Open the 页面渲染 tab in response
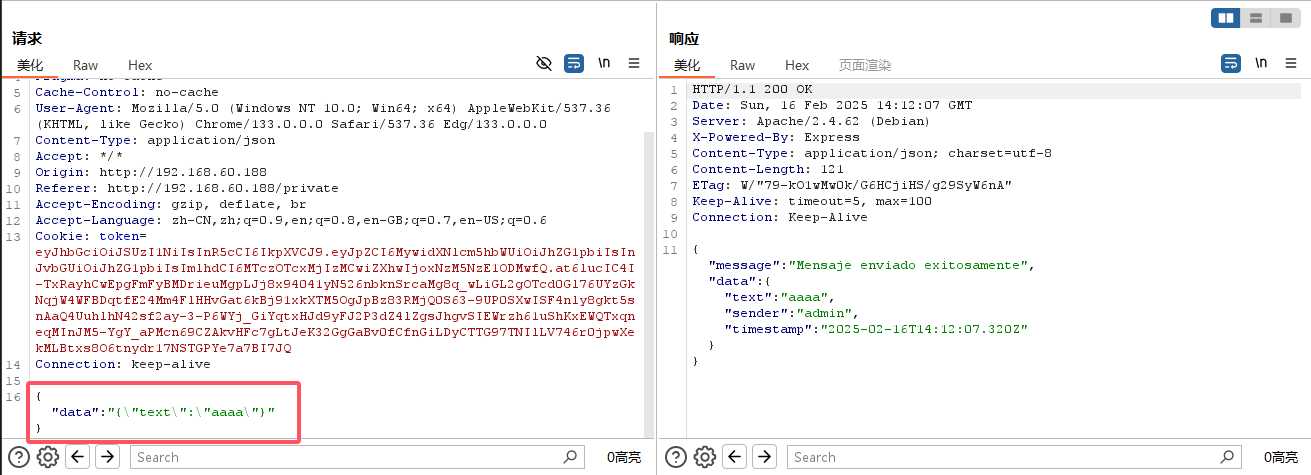Viewport: 1311px width, 475px height. (x=864, y=65)
